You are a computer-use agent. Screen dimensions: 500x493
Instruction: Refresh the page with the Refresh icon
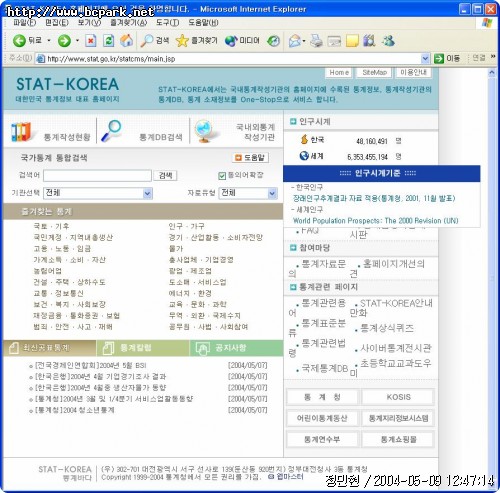click(108, 41)
